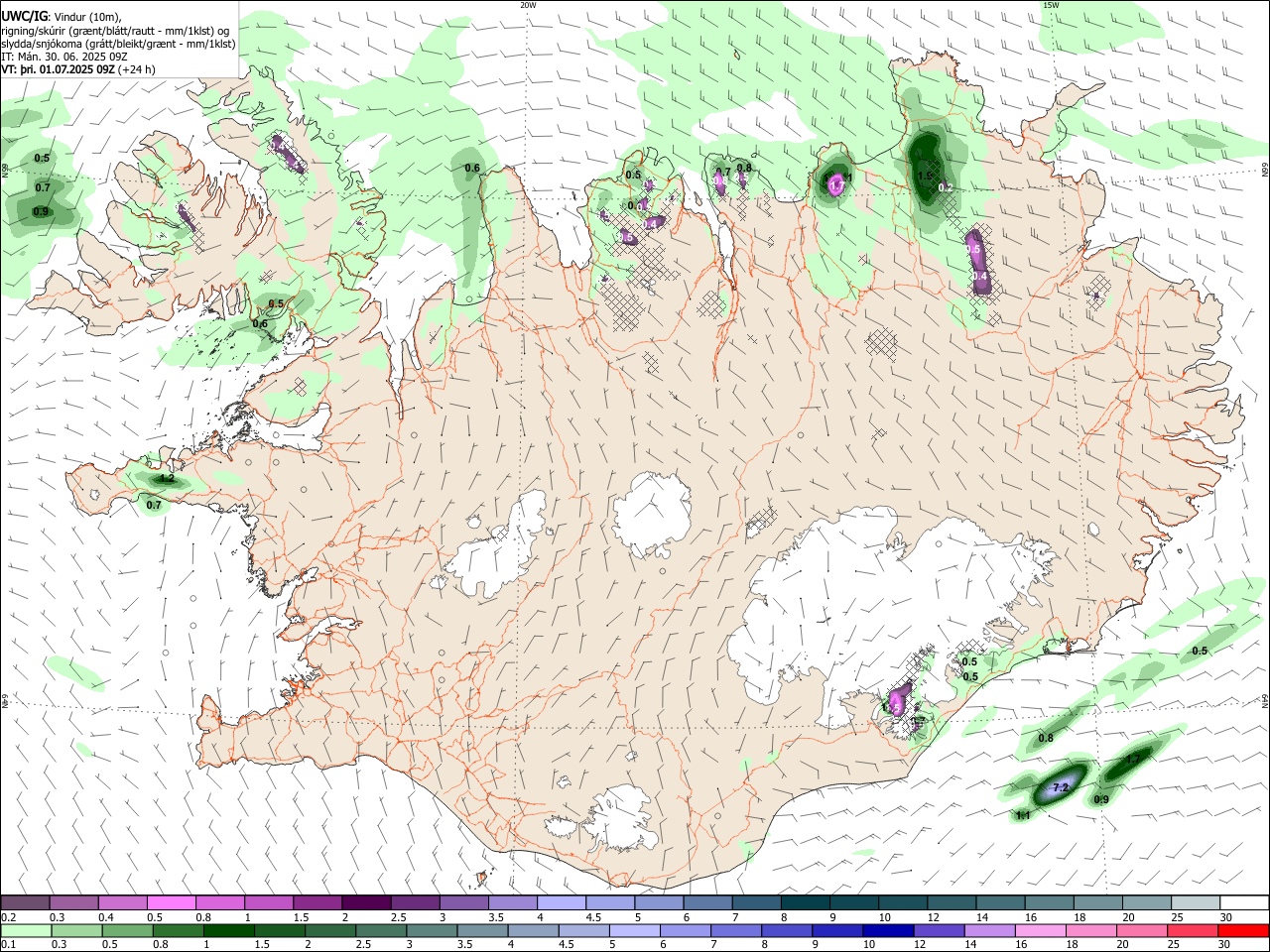Viewport: 1270px width, 952px height.
Task: Click the bright pink 0.5 swatch on the upper scale
Action: click(171, 902)
